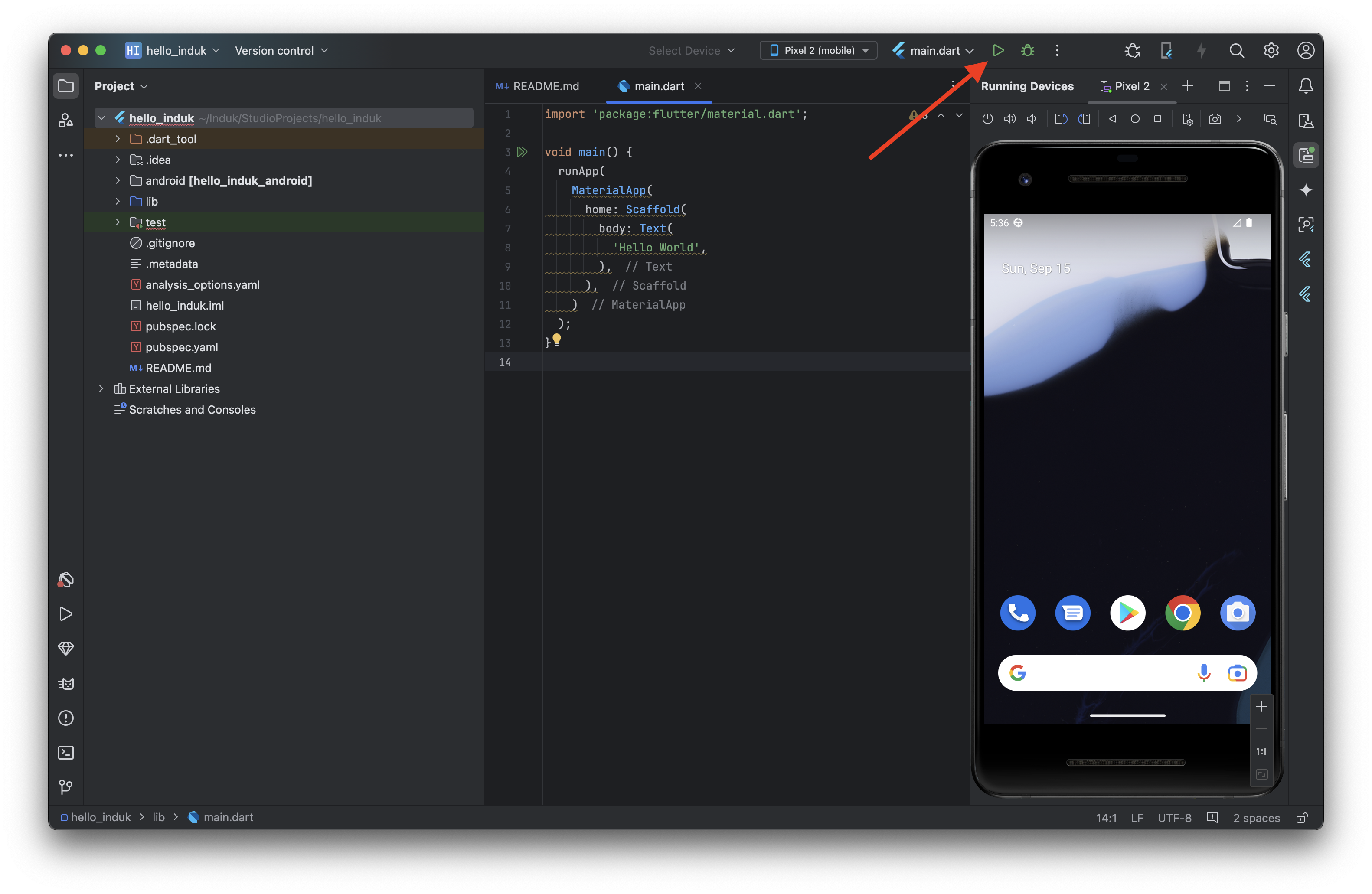The width and height of the screenshot is (1372, 894).
Task: Take an emulator screenshot with camera icon
Action: (x=1215, y=119)
